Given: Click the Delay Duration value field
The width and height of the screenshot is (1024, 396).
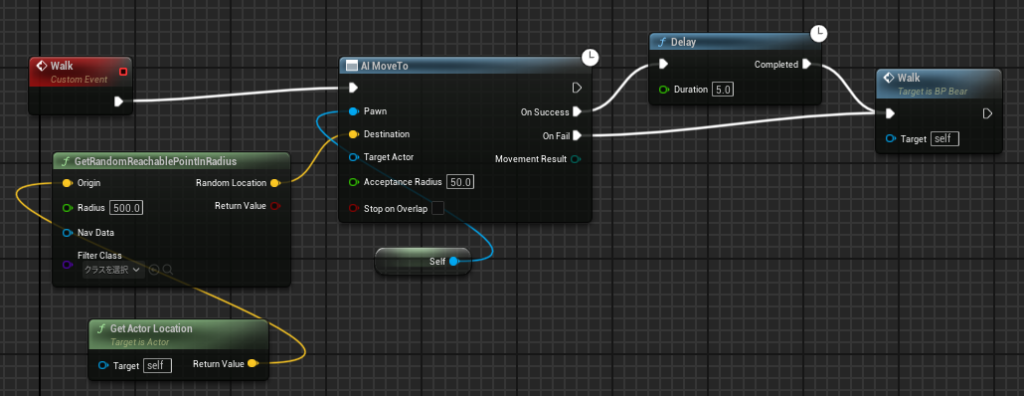Looking at the screenshot, I should pos(722,89).
